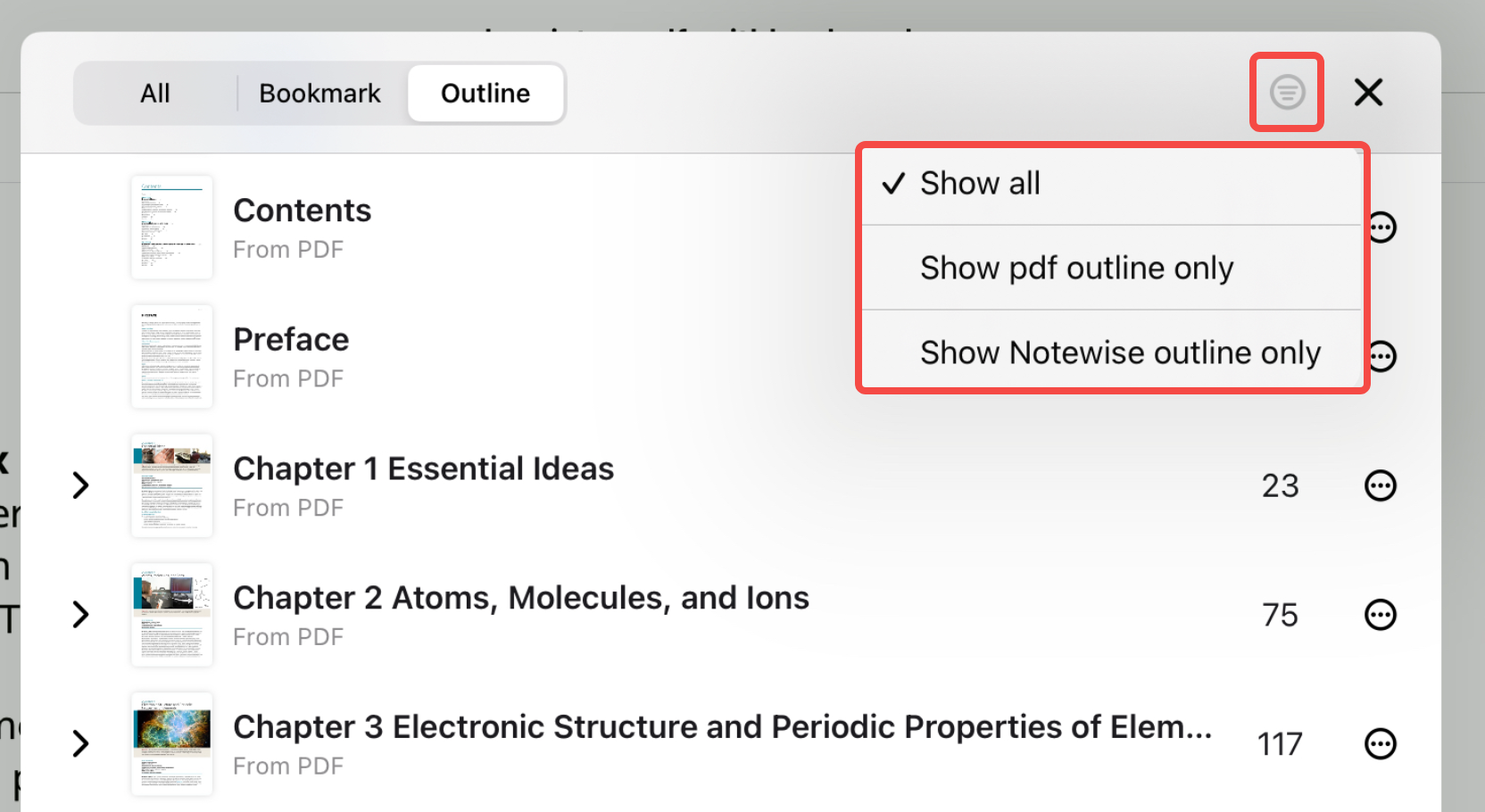Open more options for Preface row

coord(1382,356)
